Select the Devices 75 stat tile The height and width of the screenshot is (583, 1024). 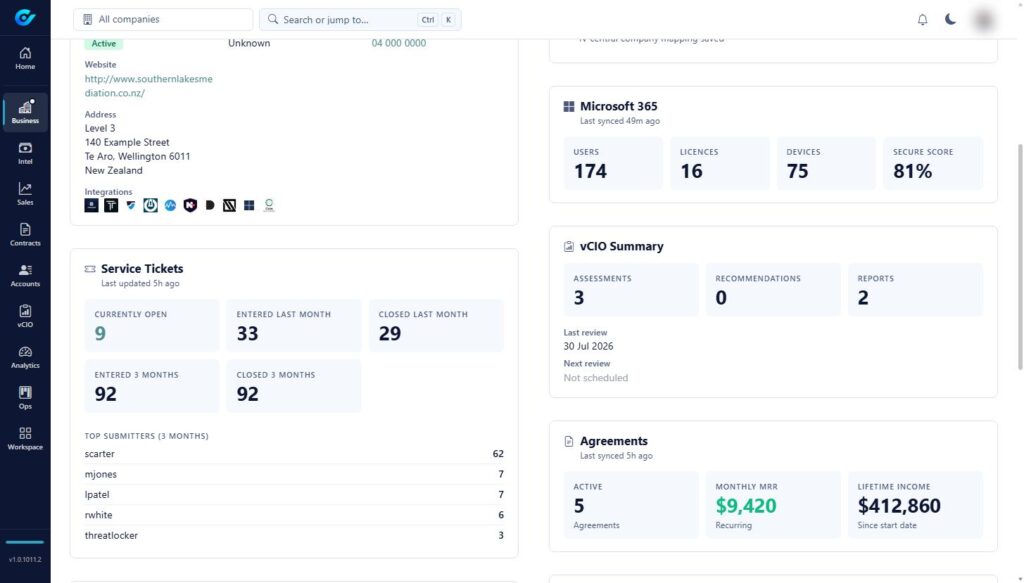coord(825,163)
